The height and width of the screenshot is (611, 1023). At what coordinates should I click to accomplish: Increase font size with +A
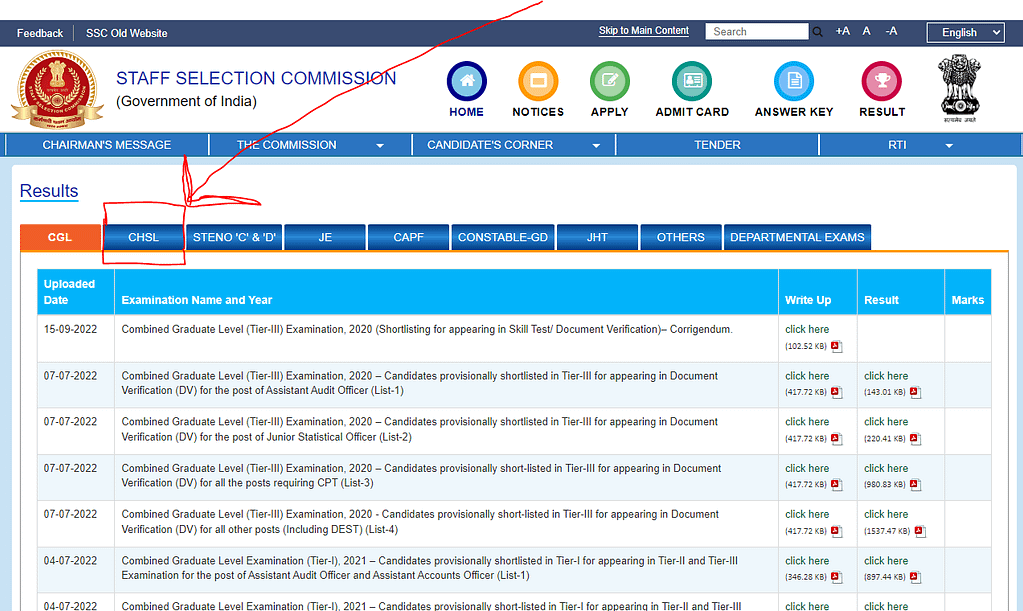point(842,31)
